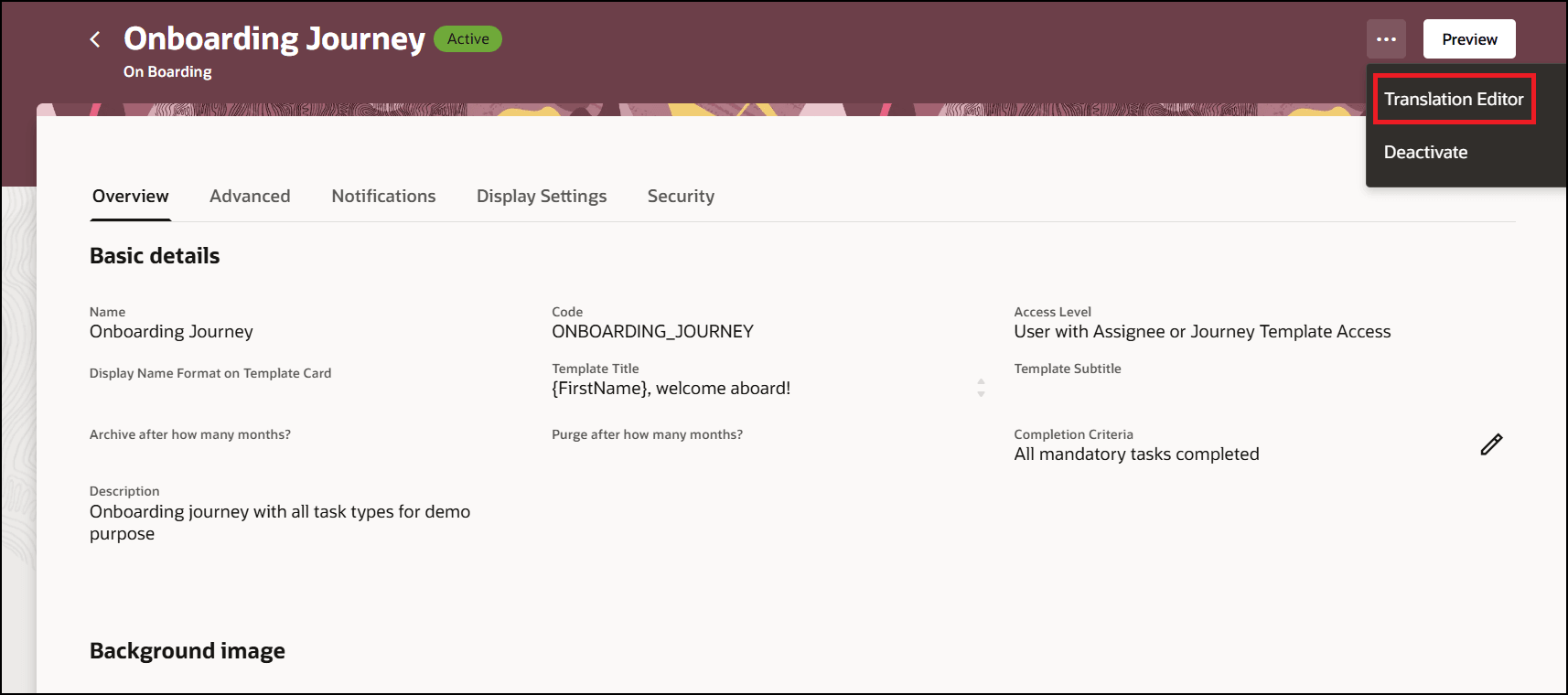This screenshot has width=1568, height=695.
Task: Click the Purge after how many months label
Action: [x=647, y=434]
